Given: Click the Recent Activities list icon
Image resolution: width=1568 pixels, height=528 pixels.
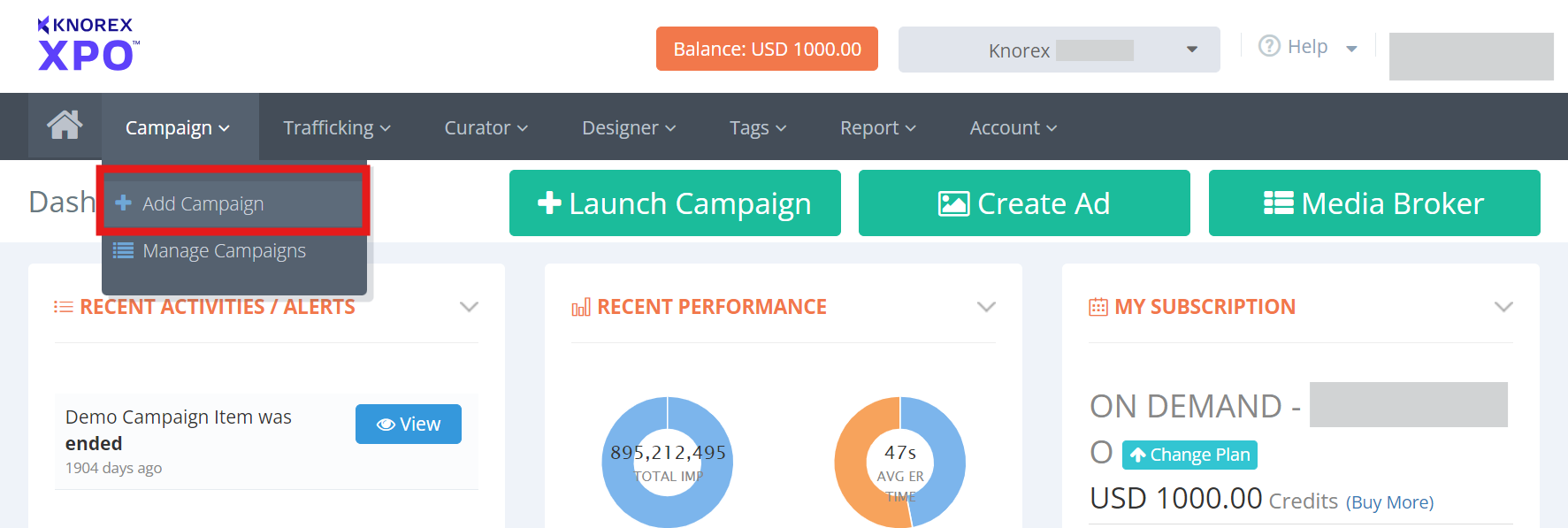Looking at the screenshot, I should pos(64,308).
